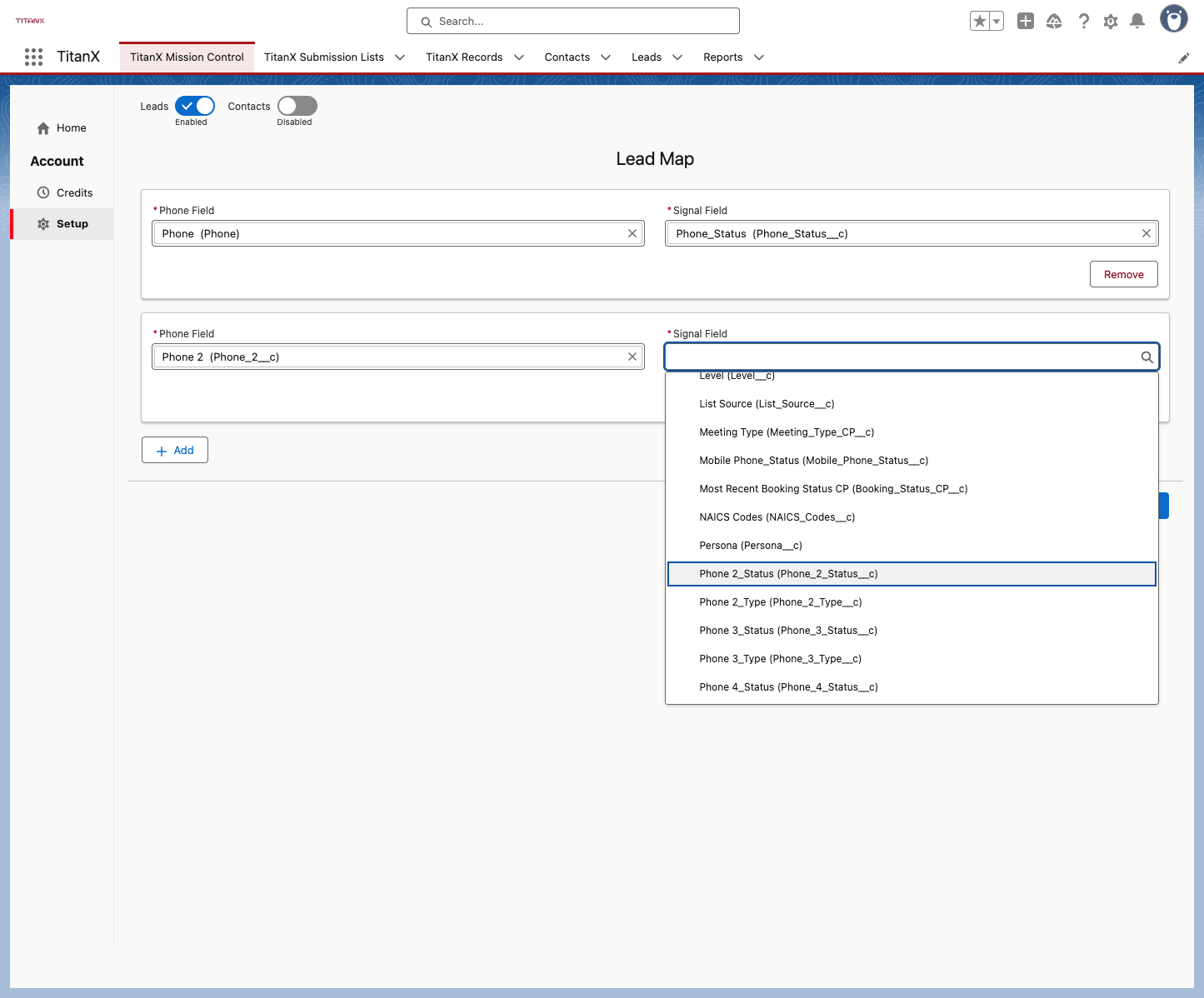The image size is (1204, 998).
Task: Clear the Phone (Phone) field selection
Action: 632,233
